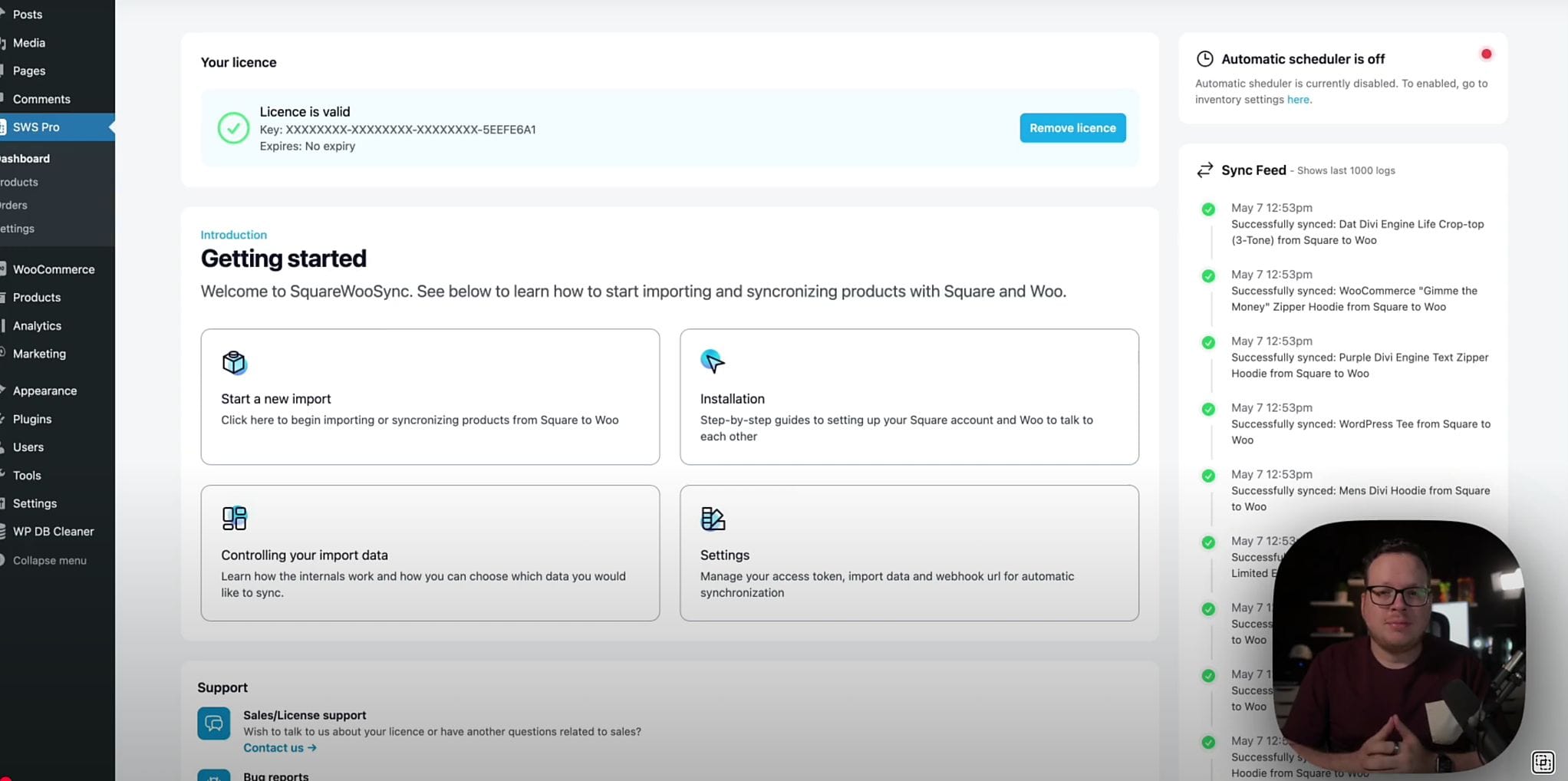Click the grid icon on Controlling your import data

234,518
